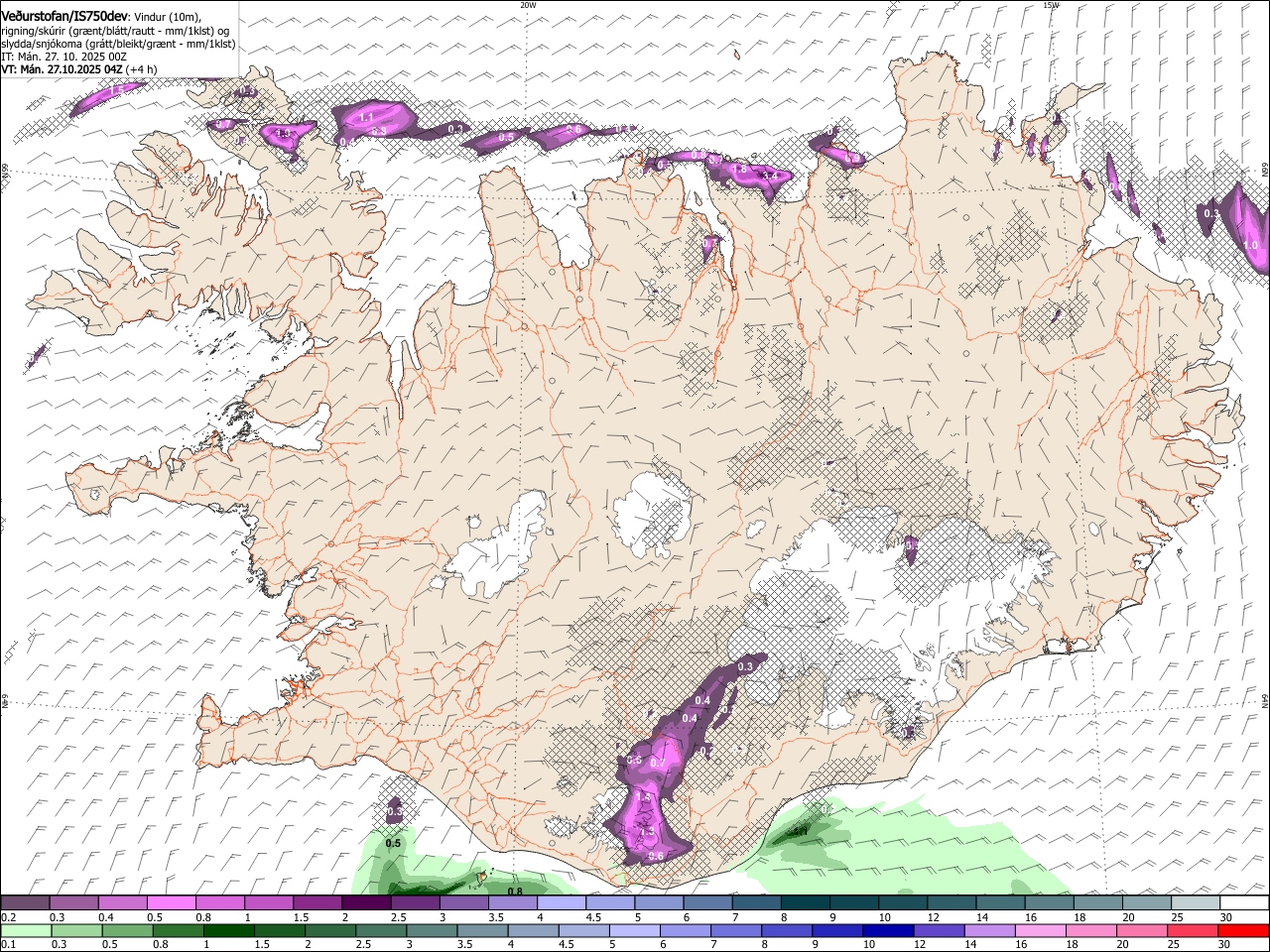Click the grey-teal 16 swatch, upper legend row
This screenshot has width=1270, height=952.
1049,903
